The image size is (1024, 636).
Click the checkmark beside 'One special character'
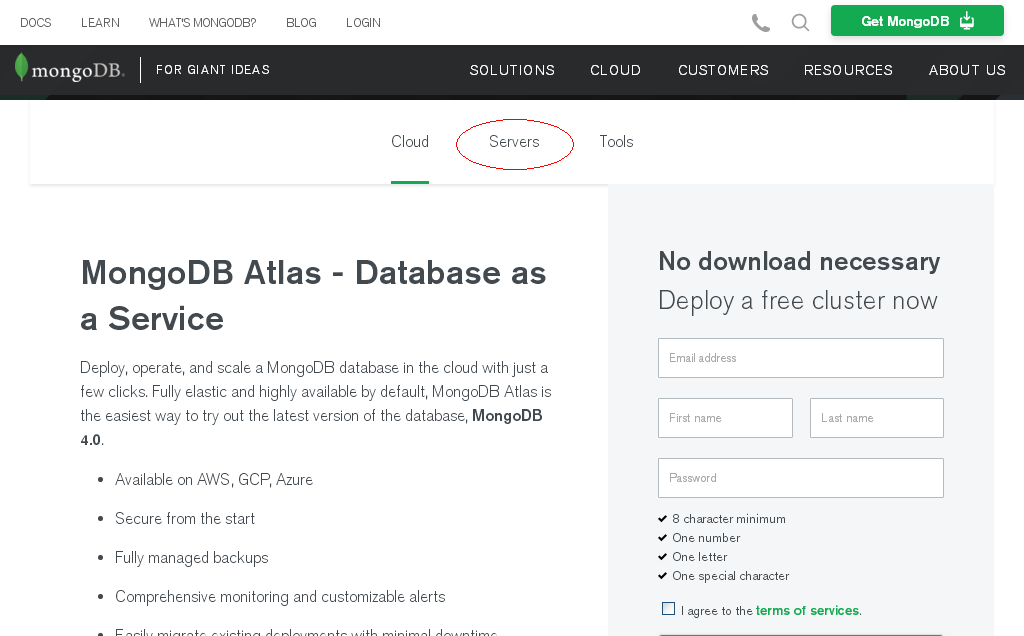663,575
